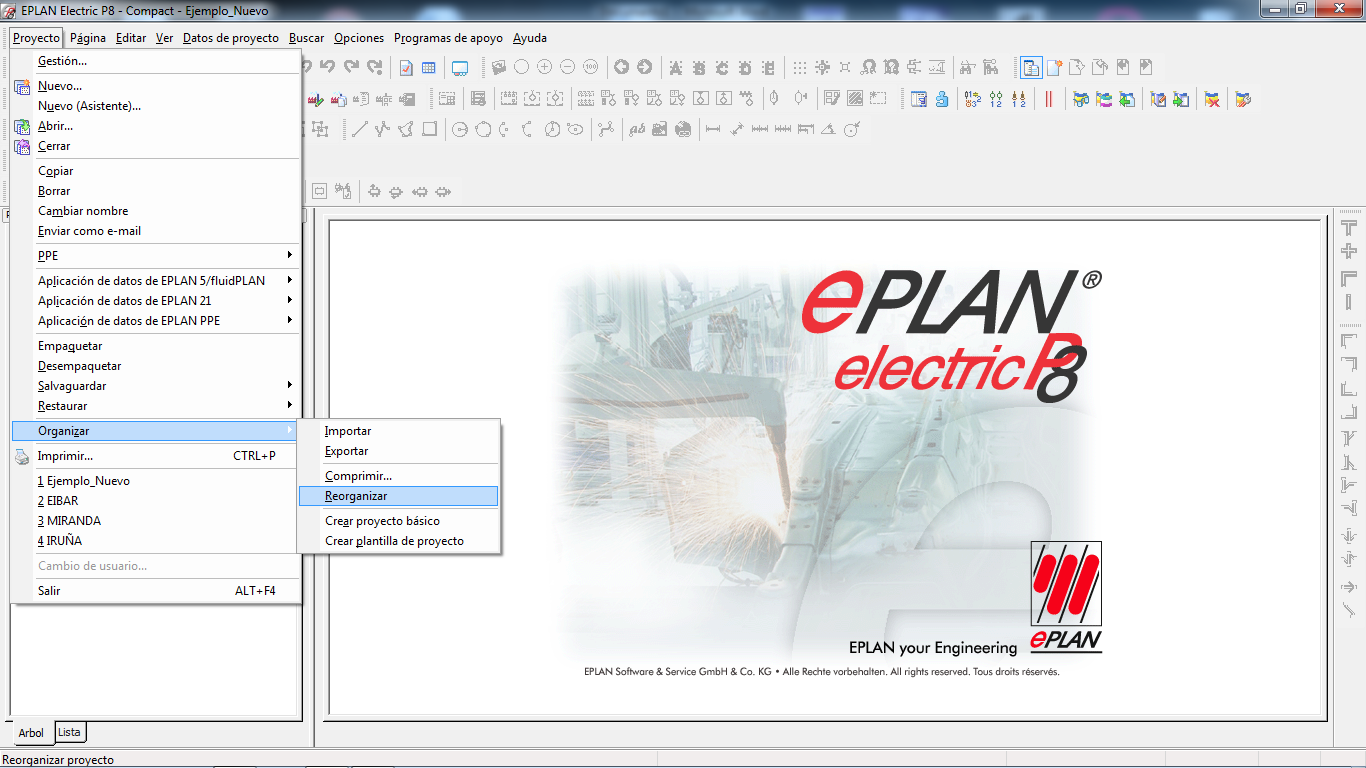Select Comprimir... in the submenu

click(x=358, y=476)
